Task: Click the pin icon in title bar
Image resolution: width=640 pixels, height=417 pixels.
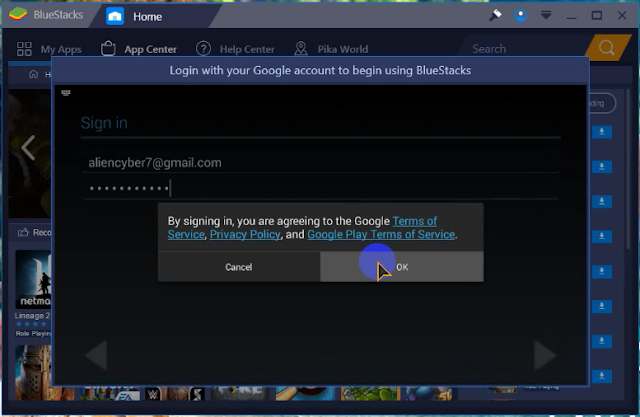Action: click(x=495, y=16)
